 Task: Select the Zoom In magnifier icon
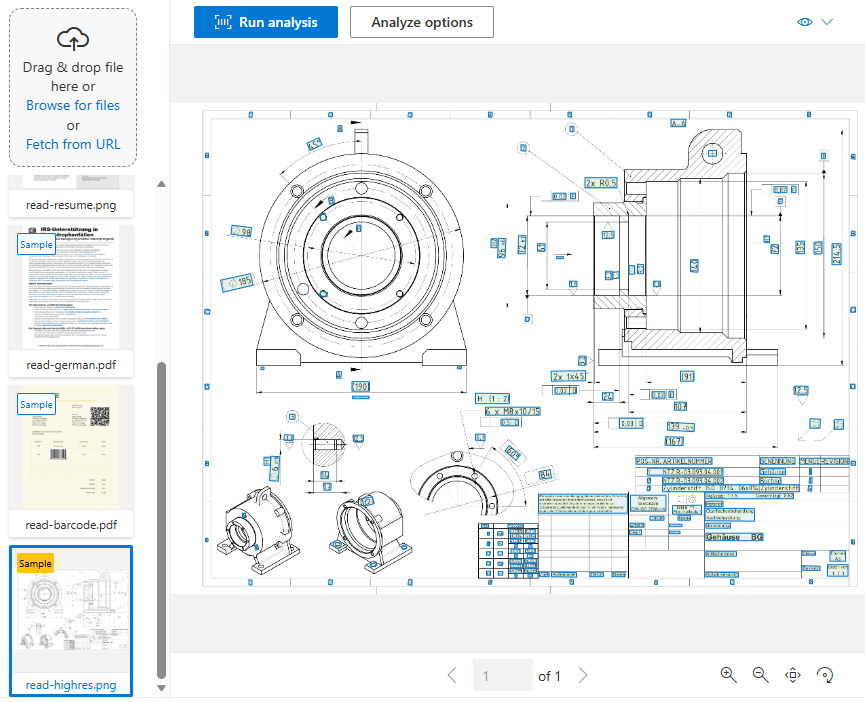(x=728, y=675)
